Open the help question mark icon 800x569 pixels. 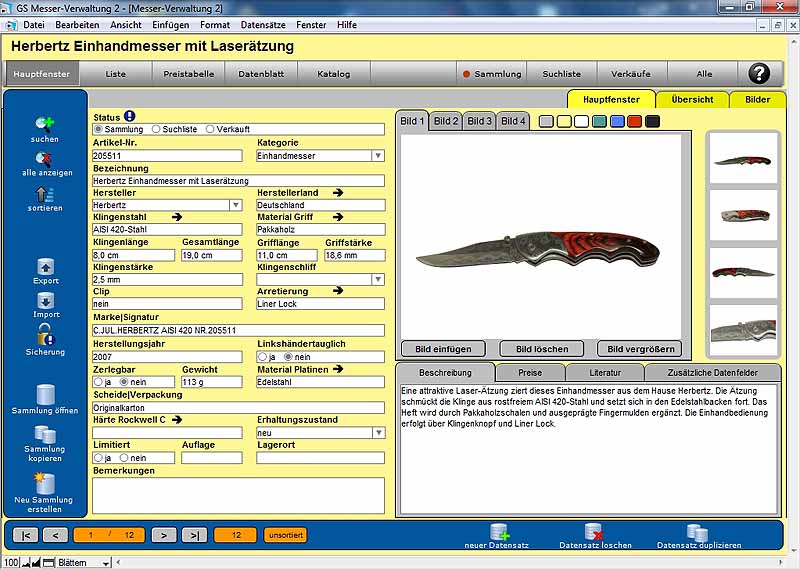[760, 73]
